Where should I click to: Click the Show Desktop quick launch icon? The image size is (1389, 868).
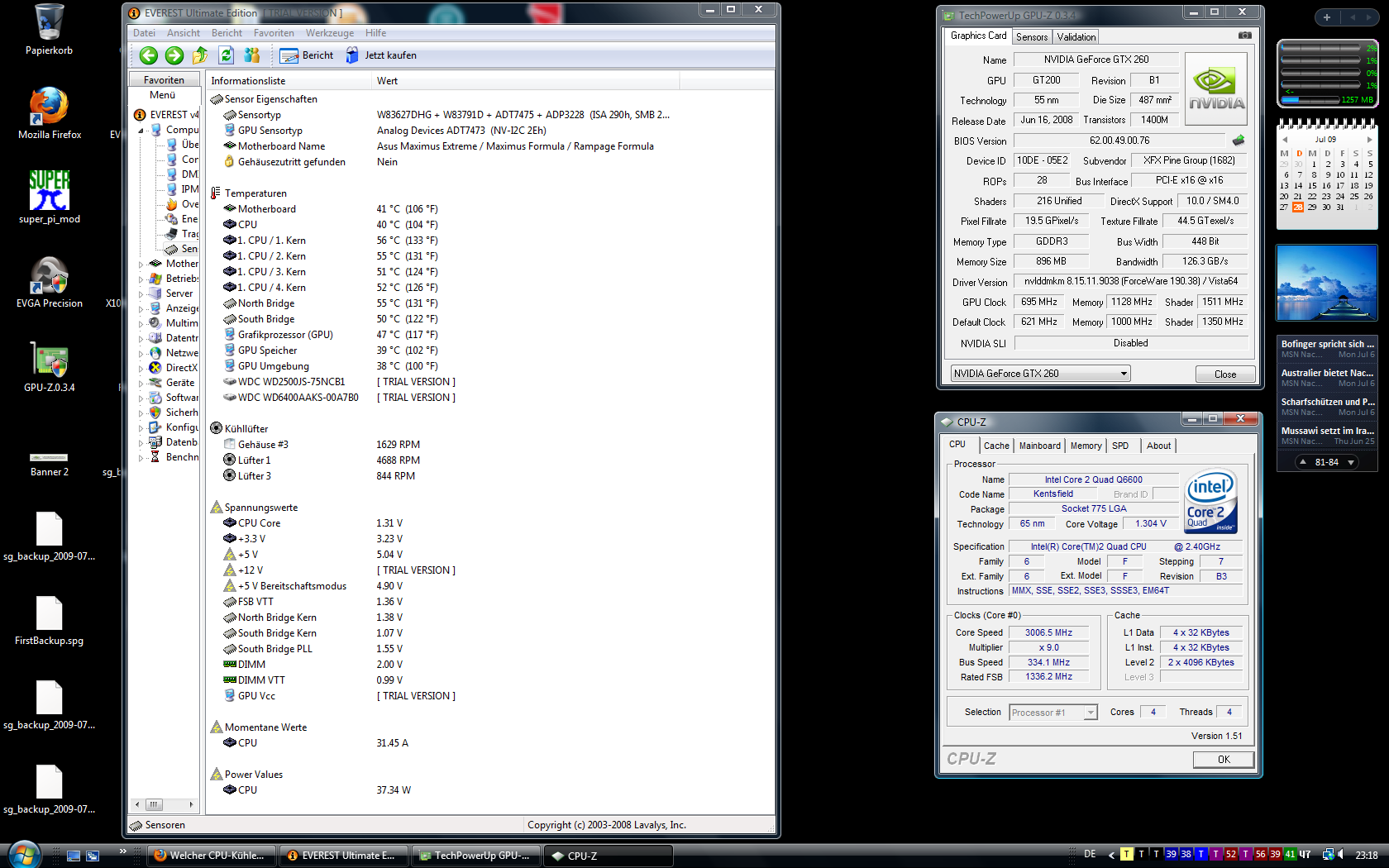(x=74, y=856)
